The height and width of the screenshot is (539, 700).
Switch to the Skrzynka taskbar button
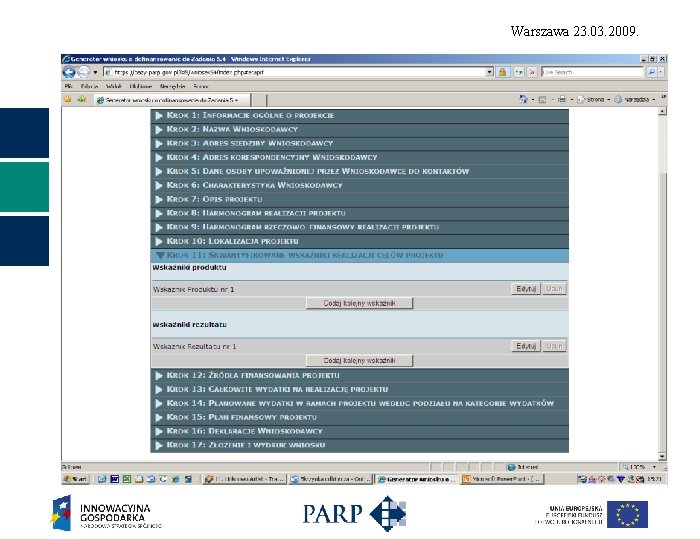coord(330,479)
